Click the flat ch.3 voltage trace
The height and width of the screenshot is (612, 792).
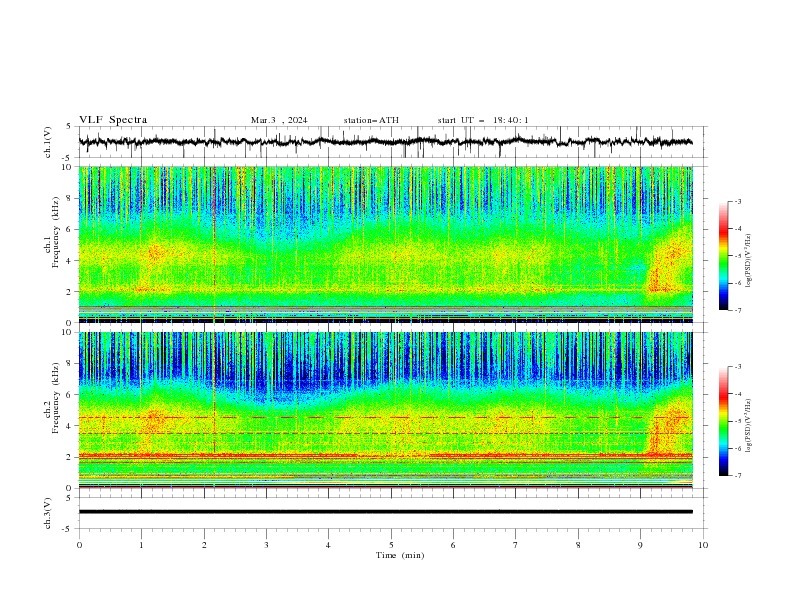point(385,512)
